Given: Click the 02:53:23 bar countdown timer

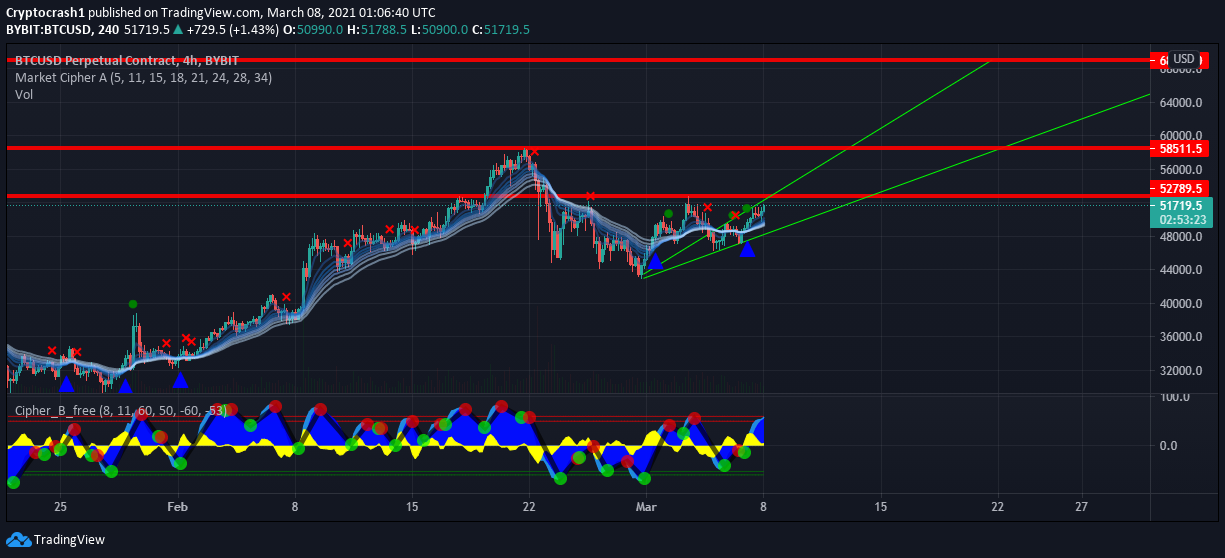Looking at the screenshot, I should [x=1180, y=219].
